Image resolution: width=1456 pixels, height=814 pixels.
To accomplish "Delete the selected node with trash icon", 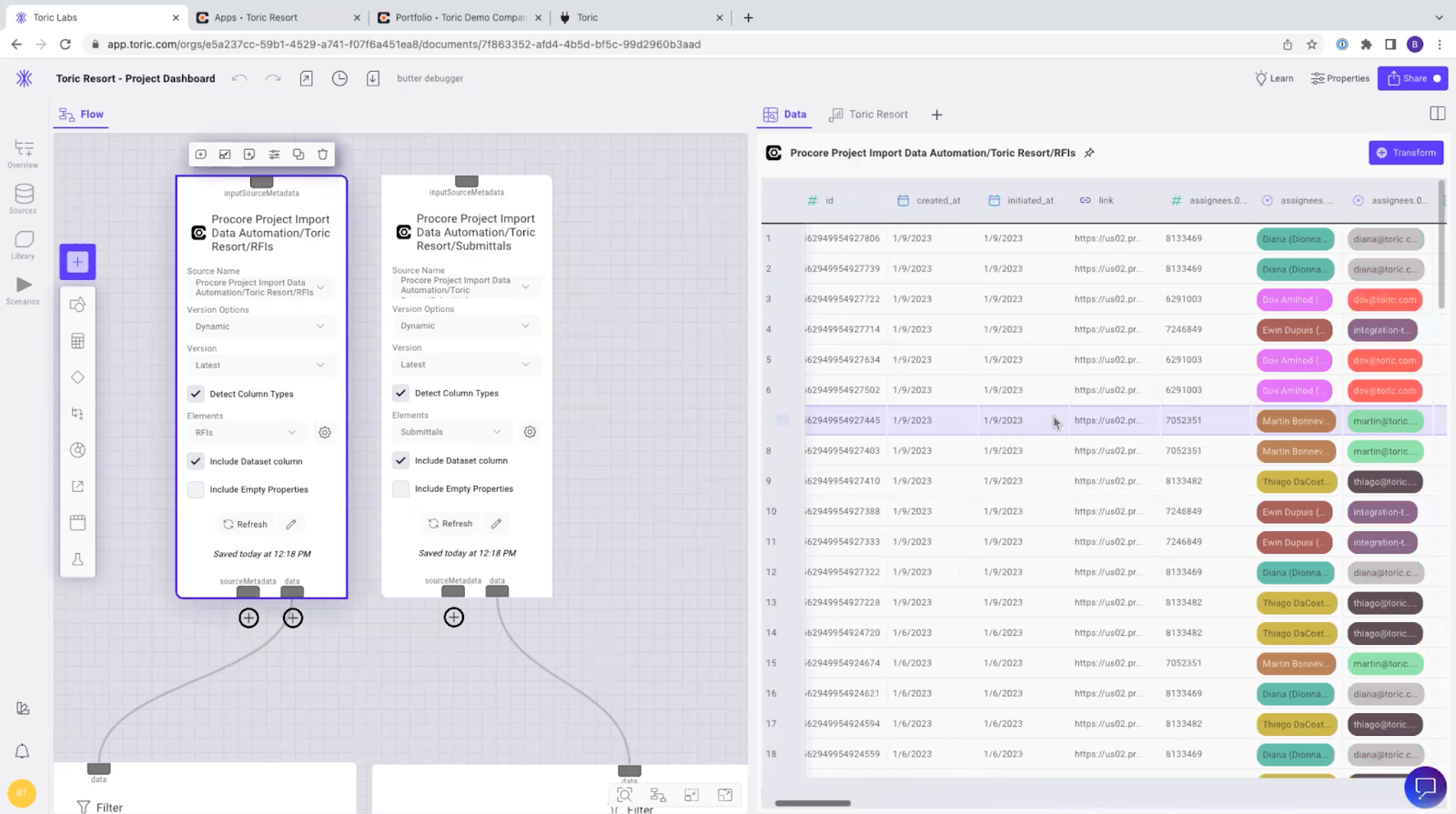I will pyautogui.click(x=322, y=155).
